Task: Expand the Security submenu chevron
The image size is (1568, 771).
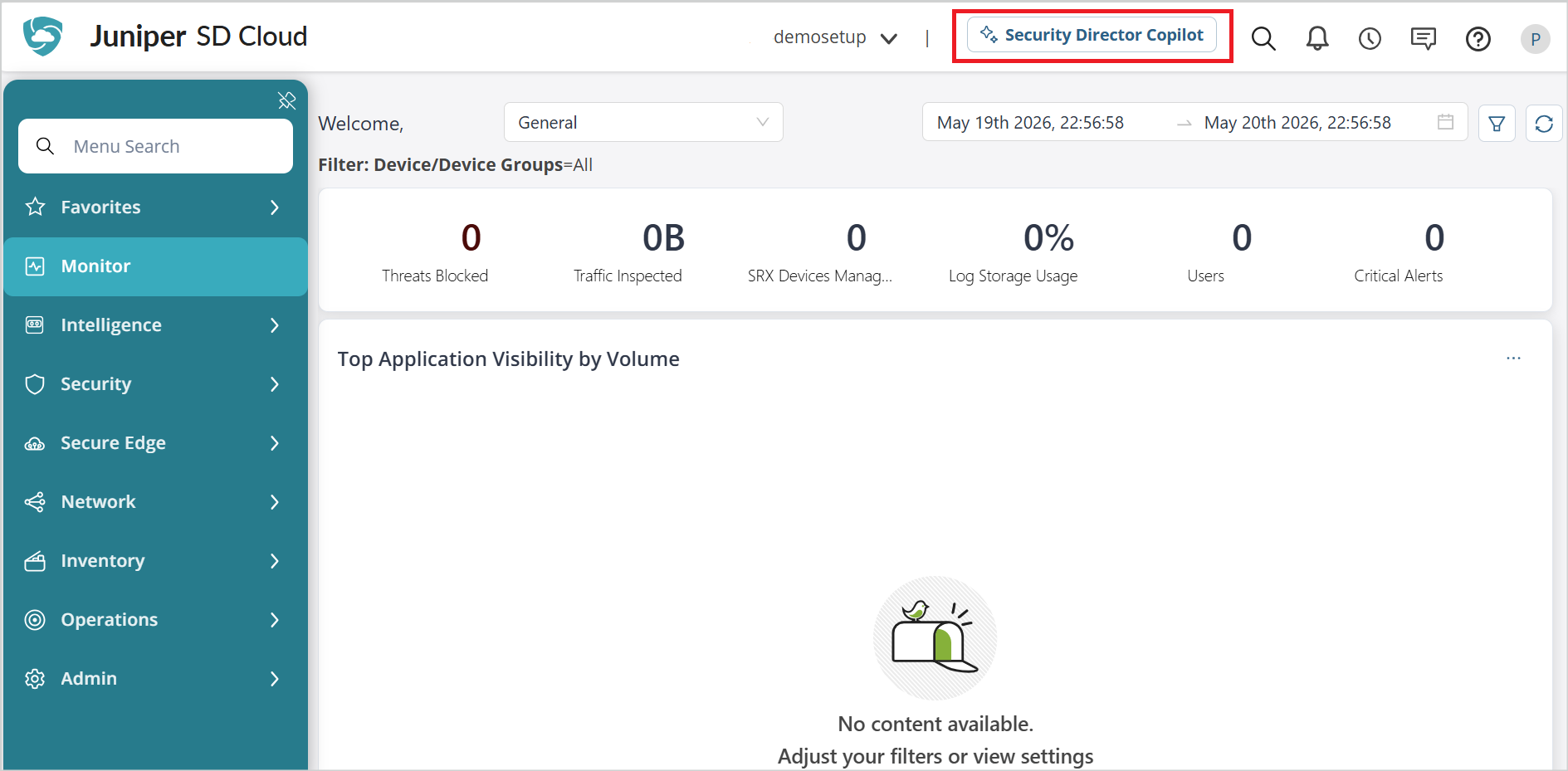Action: coord(275,384)
